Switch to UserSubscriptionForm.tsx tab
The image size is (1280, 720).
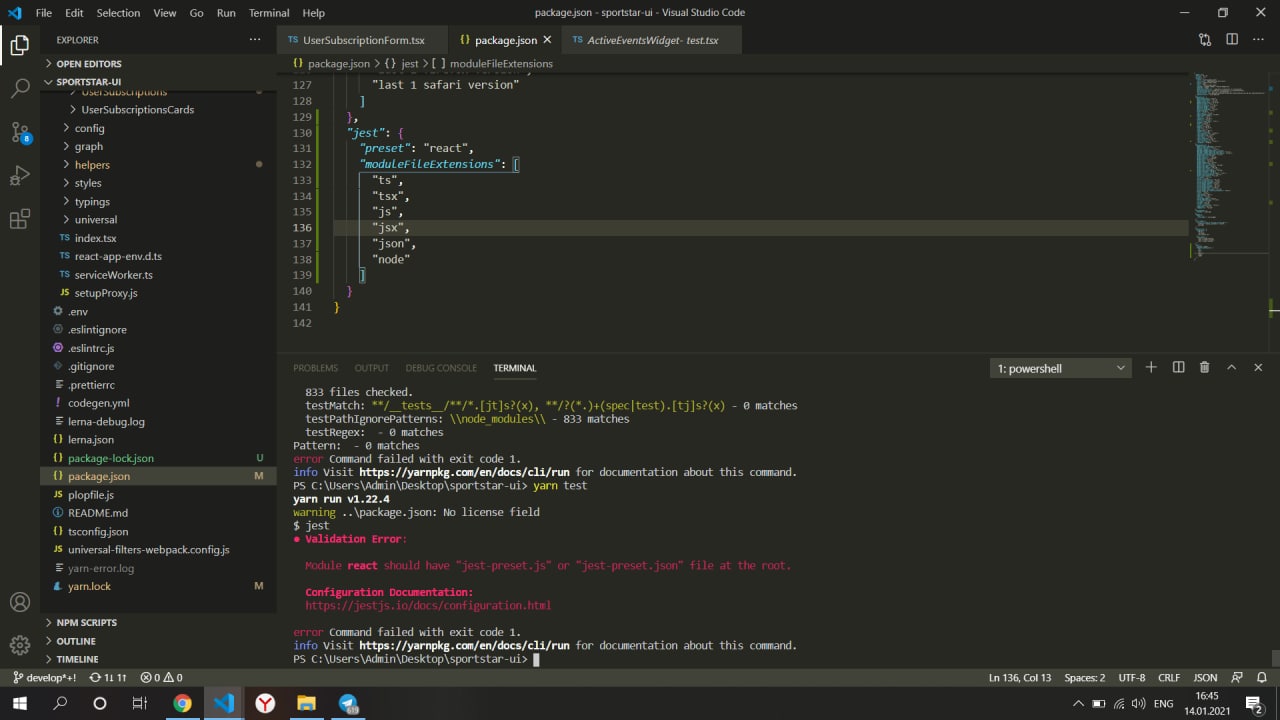[363, 40]
